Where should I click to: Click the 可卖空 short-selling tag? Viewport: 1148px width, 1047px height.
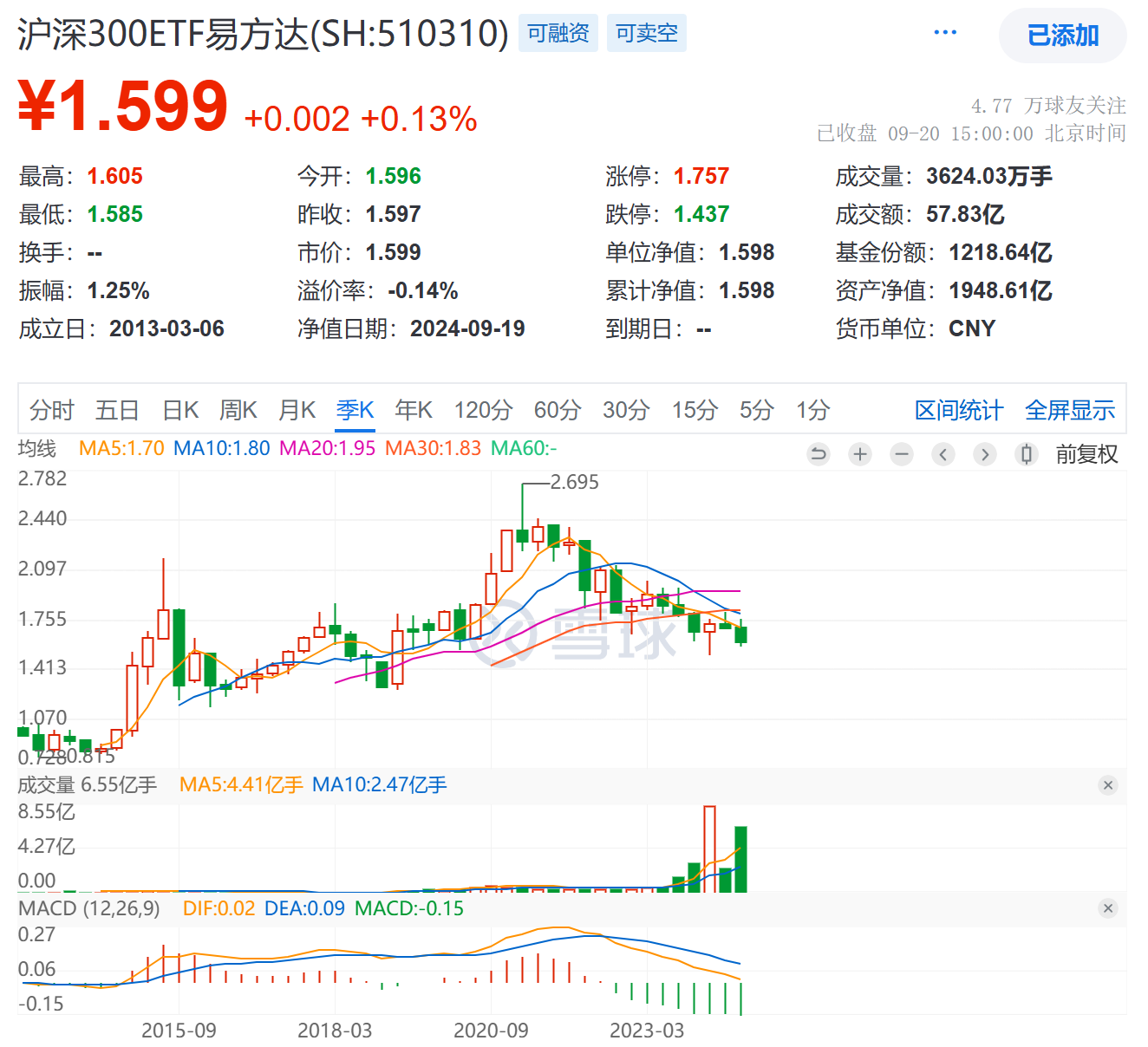[x=647, y=33]
